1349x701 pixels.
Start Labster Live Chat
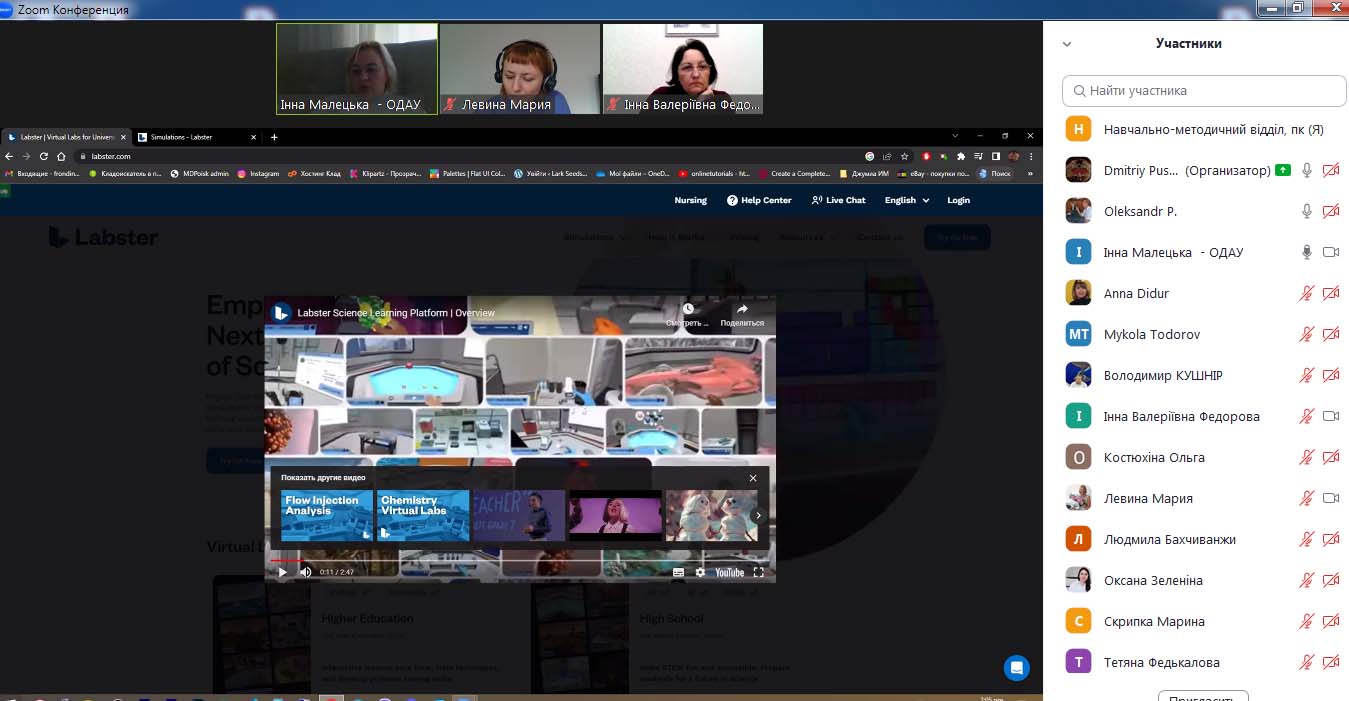tap(838, 200)
